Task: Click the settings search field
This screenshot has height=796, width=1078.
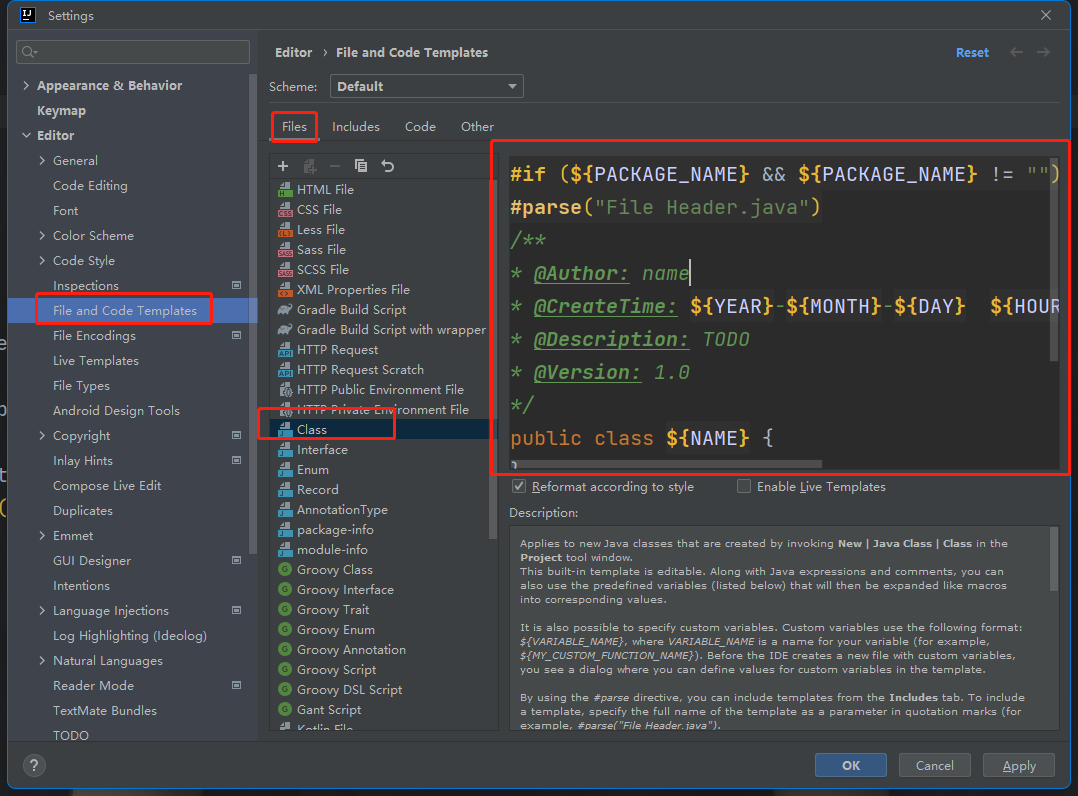Action: tap(133, 52)
